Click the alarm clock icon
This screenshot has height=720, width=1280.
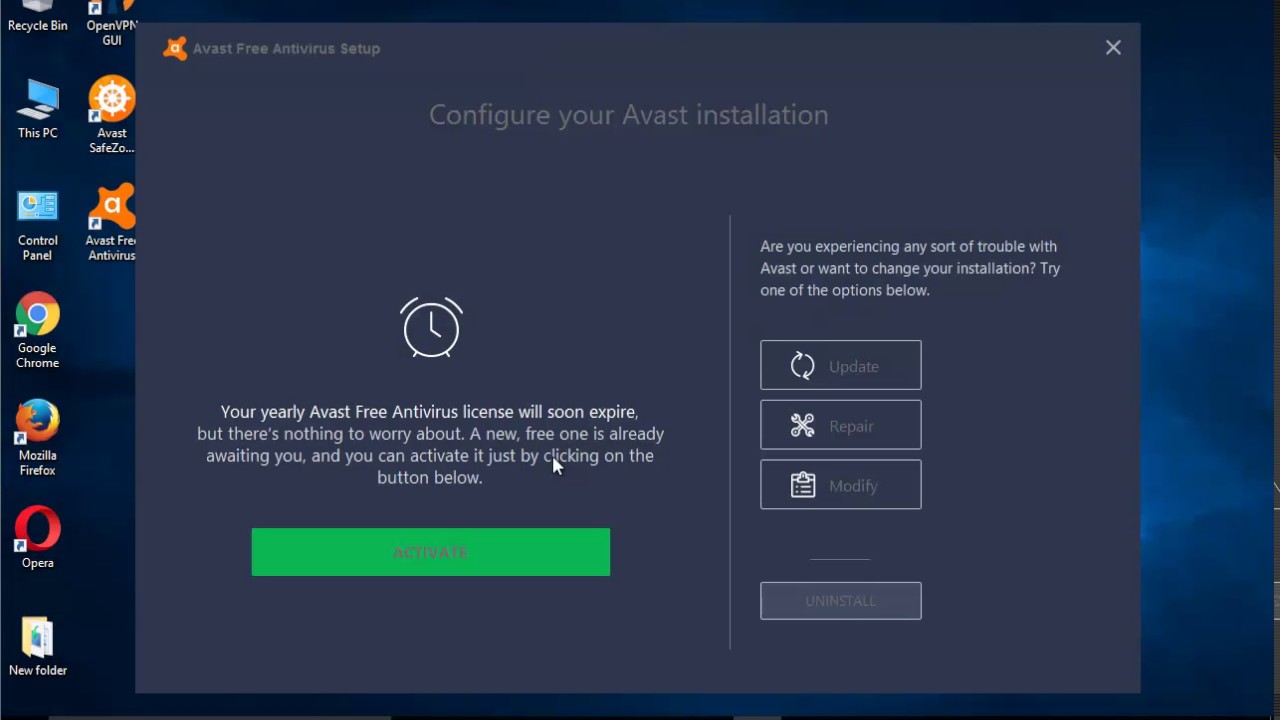pos(431,327)
